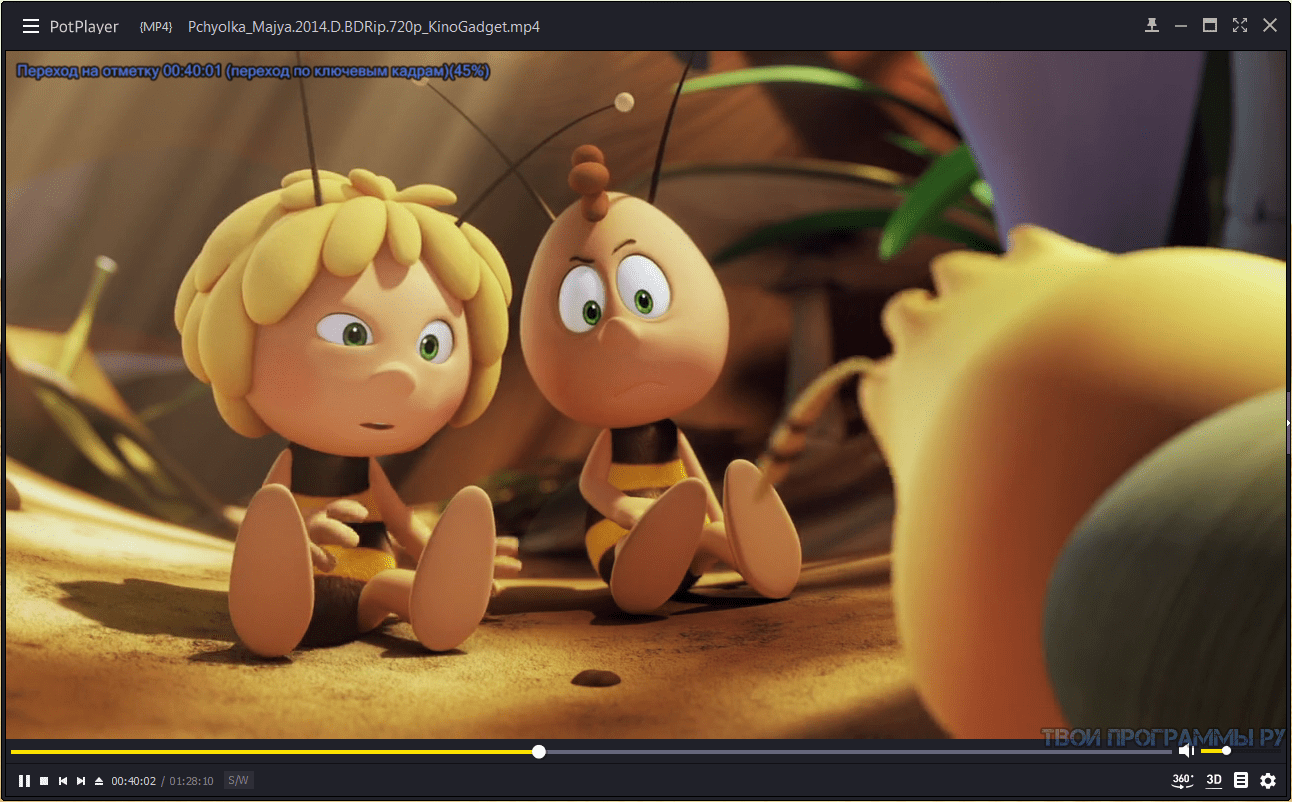Viewport: 1292px width, 802px height.
Task: Click the current time 00:40:02
Action: click(x=133, y=781)
